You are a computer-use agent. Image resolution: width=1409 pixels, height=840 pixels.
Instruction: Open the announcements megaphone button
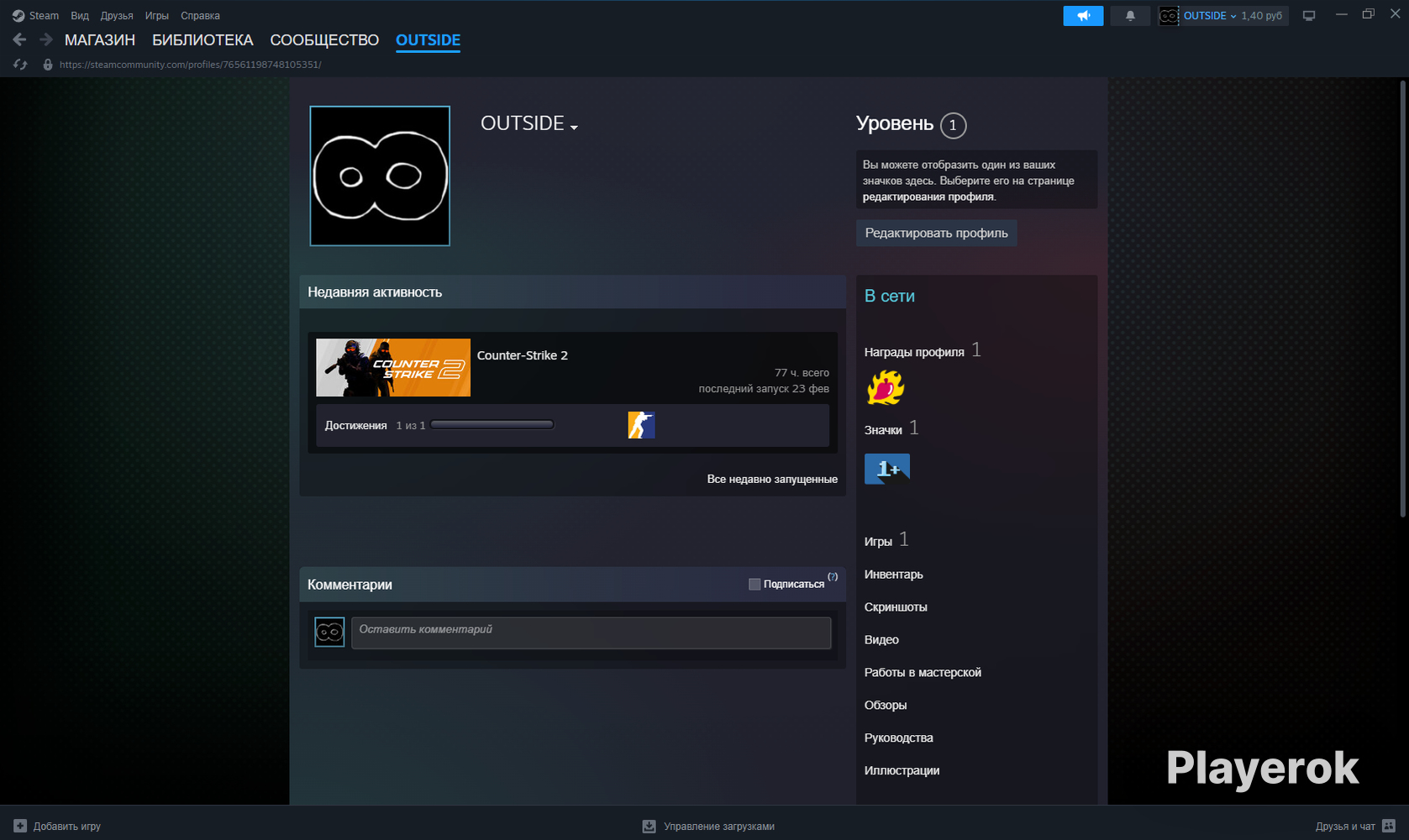coord(1083,16)
